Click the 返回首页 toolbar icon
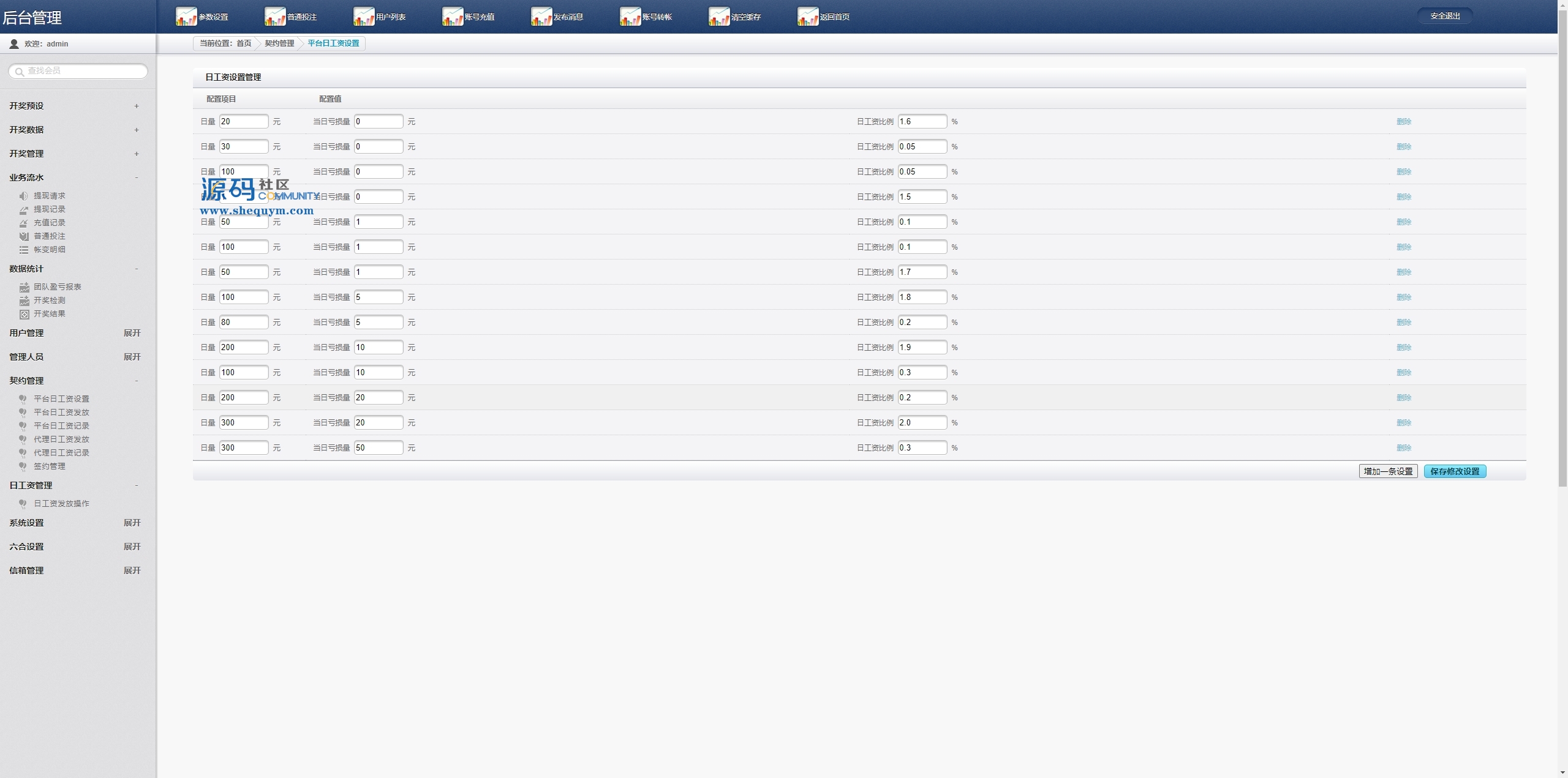 [x=808, y=17]
